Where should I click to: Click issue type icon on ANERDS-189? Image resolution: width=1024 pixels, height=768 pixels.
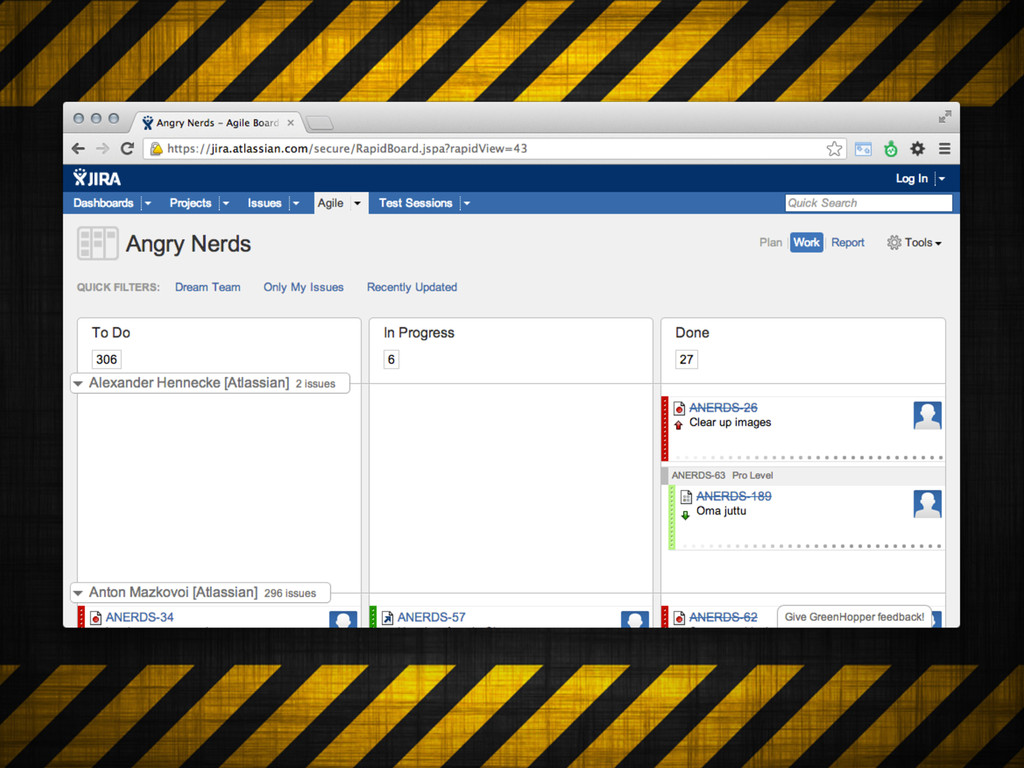686,497
